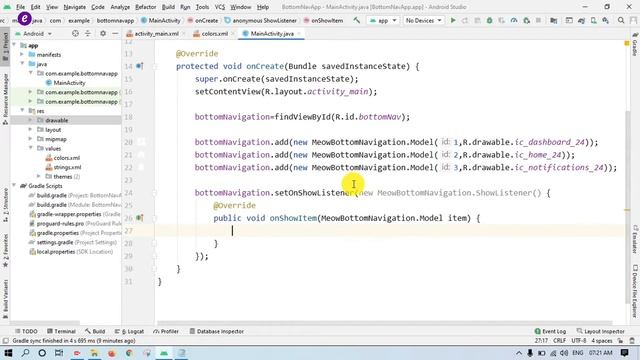Click the Make Project hammer icon

[x=357, y=20]
